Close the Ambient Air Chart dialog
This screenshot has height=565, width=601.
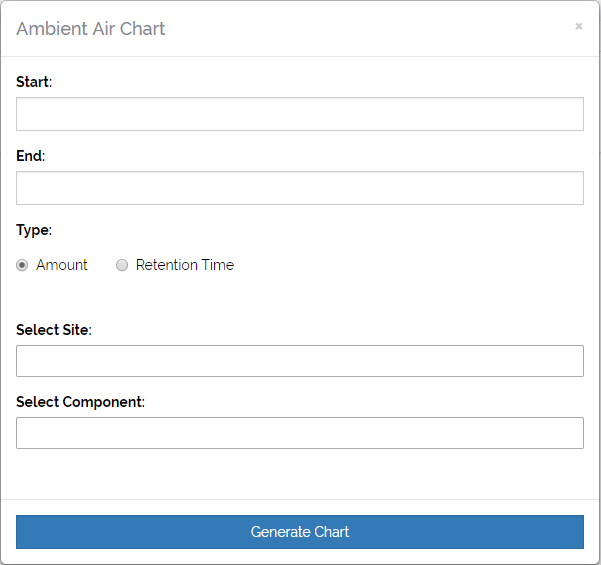click(x=578, y=27)
